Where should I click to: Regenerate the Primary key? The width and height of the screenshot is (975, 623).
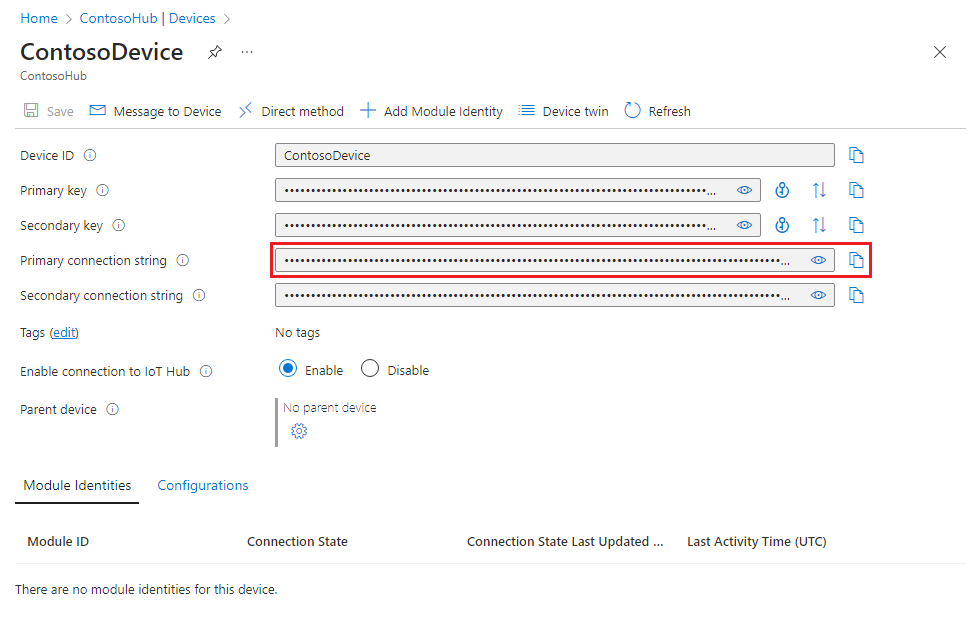[781, 190]
